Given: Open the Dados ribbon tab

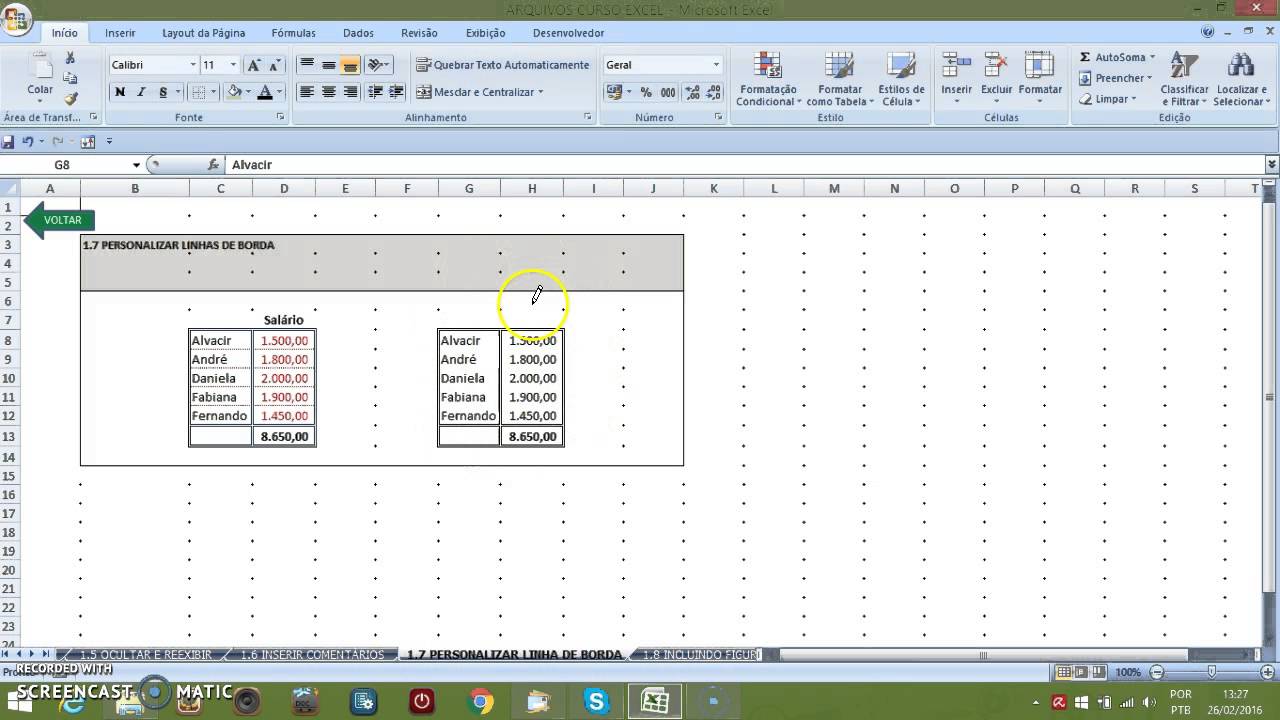Looking at the screenshot, I should 358,33.
